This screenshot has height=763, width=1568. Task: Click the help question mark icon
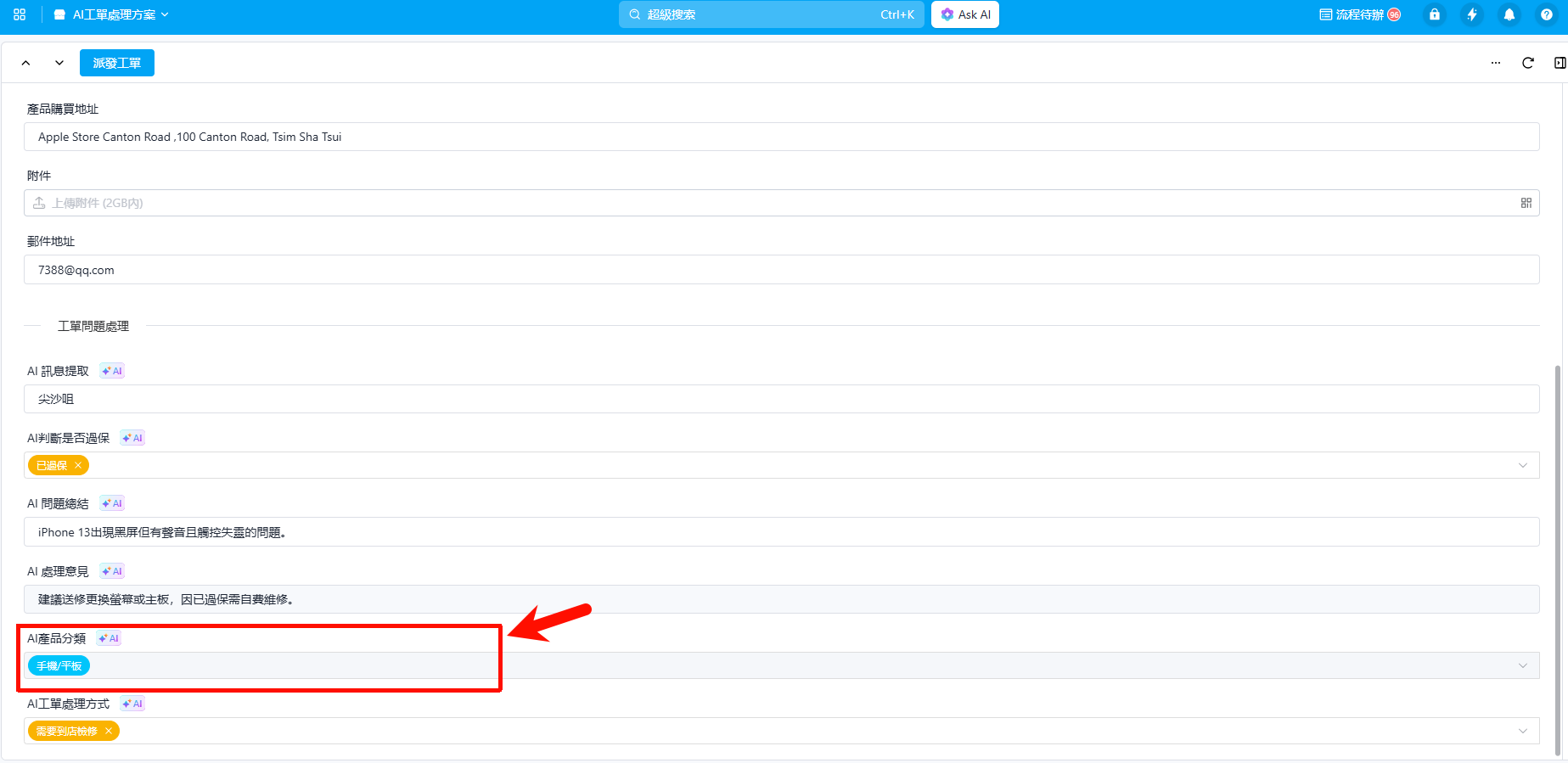1547,14
